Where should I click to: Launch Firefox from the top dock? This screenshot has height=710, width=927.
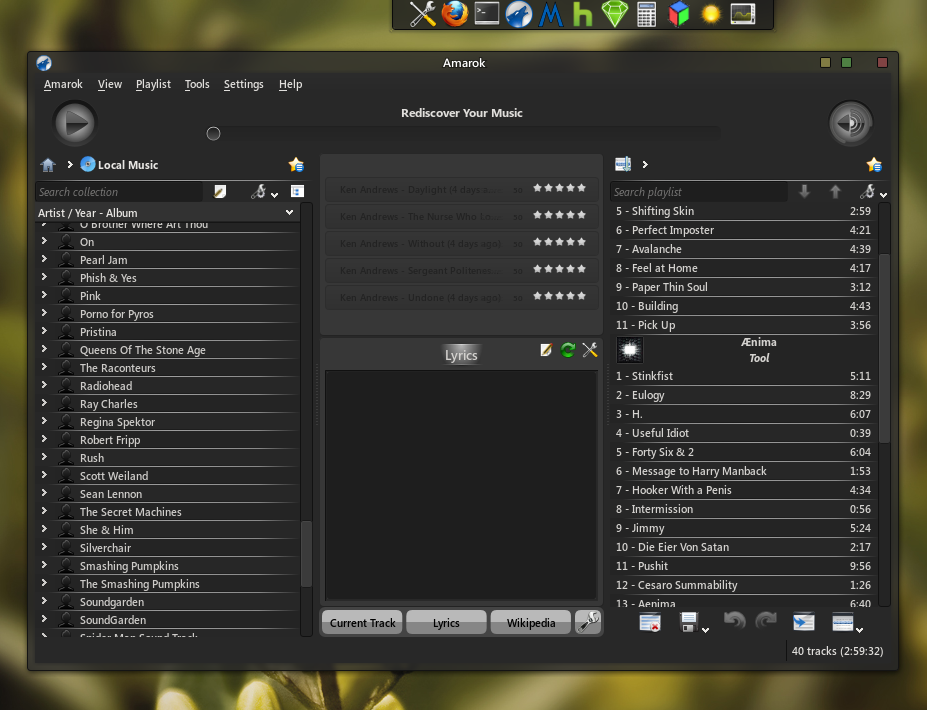click(x=455, y=14)
